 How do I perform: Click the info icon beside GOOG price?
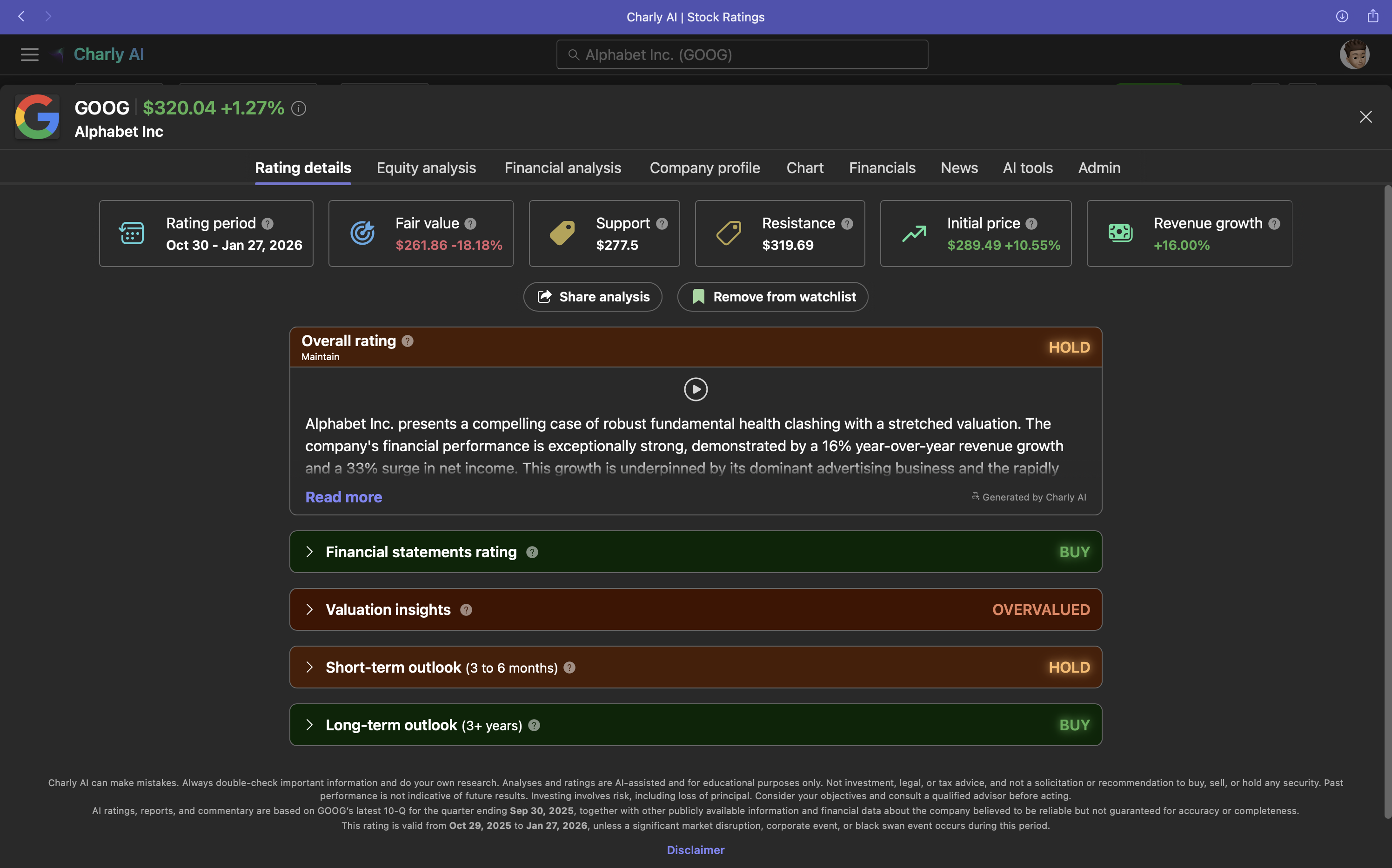(299, 108)
